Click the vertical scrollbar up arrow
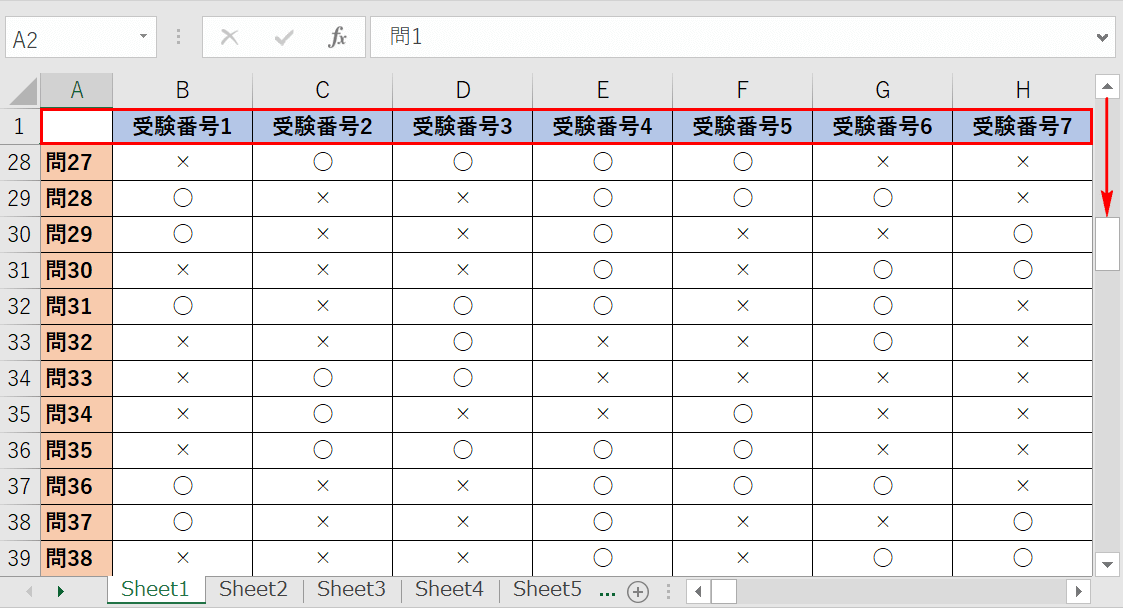The height and width of the screenshot is (608, 1123). (x=1107, y=86)
